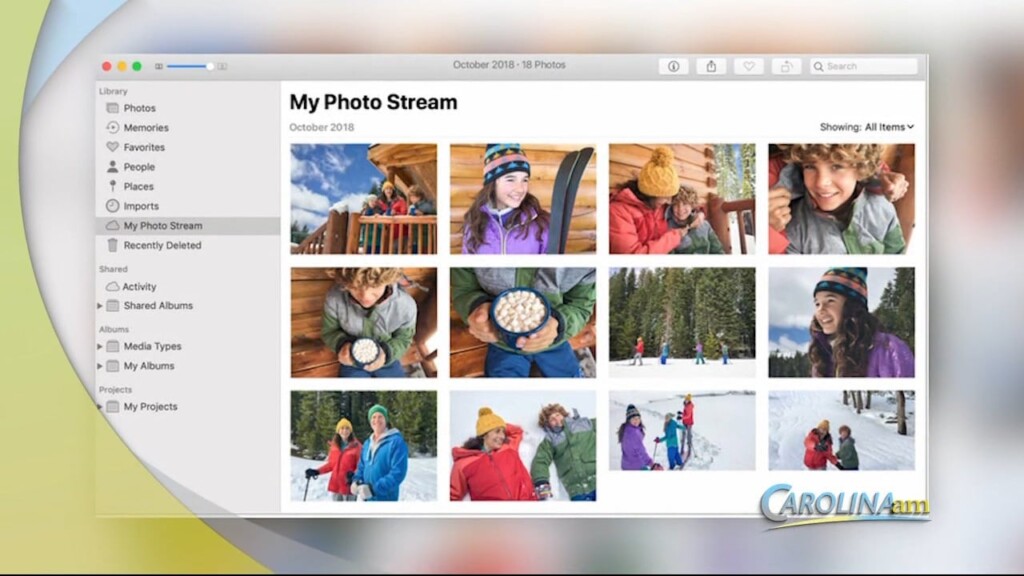Click the Media Types folder icon
This screenshot has height=576, width=1024.
pos(112,346)
